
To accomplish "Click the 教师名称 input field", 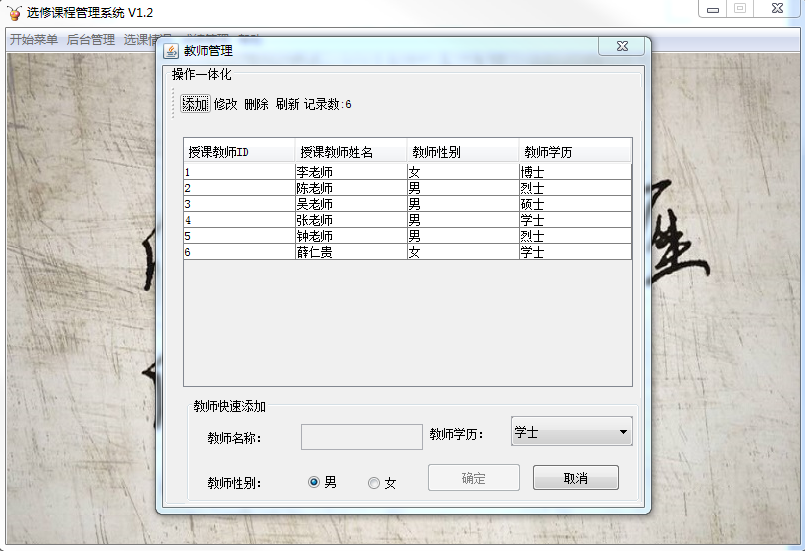I will click(x=361, y=437).
